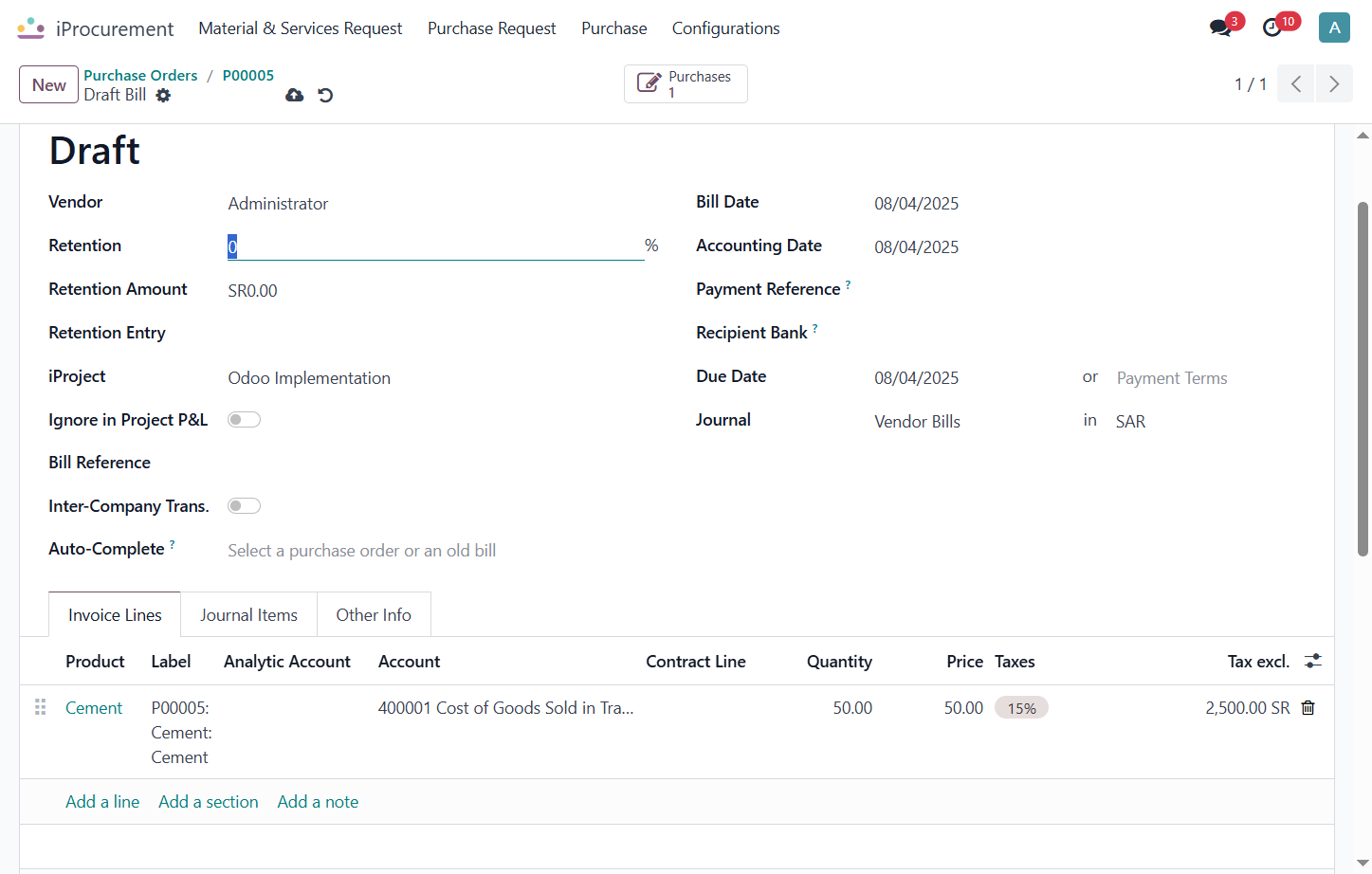This screenshot has height=874, width=1372.
Task: Go to the next record arrow
Action: 1334,83
